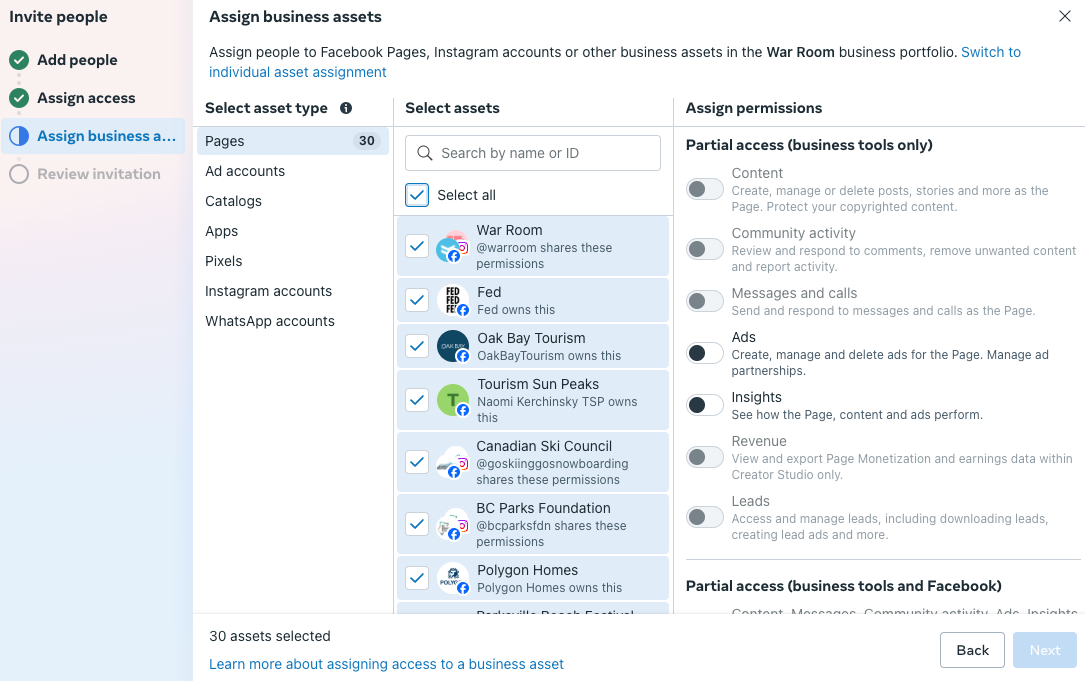The height and width of the screenshot is (681, 1085).
Task: Click the Tourism Sun Peaks green avatar
Action: pos(452,400)
